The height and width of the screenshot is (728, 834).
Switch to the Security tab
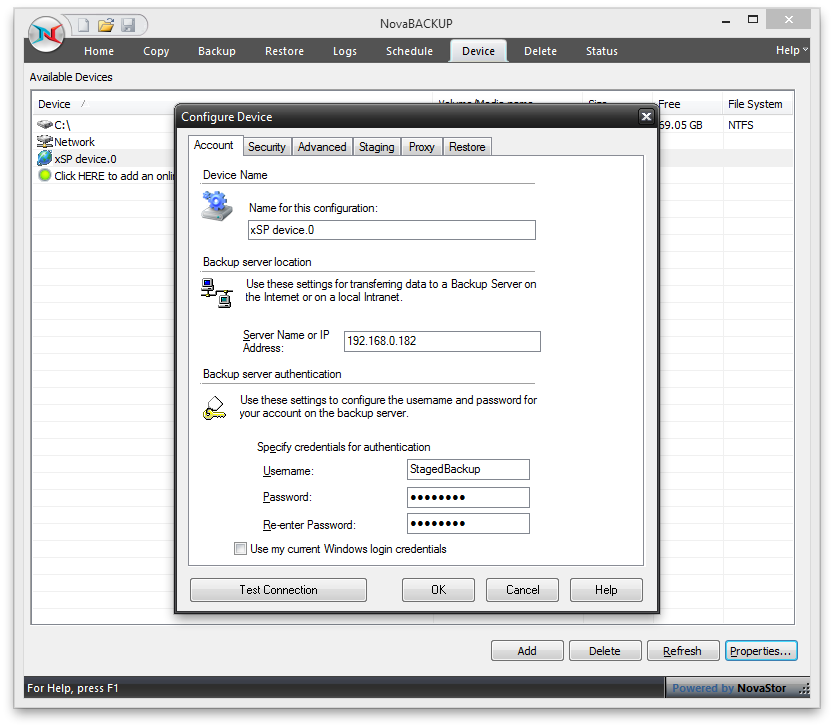[266, 147]
